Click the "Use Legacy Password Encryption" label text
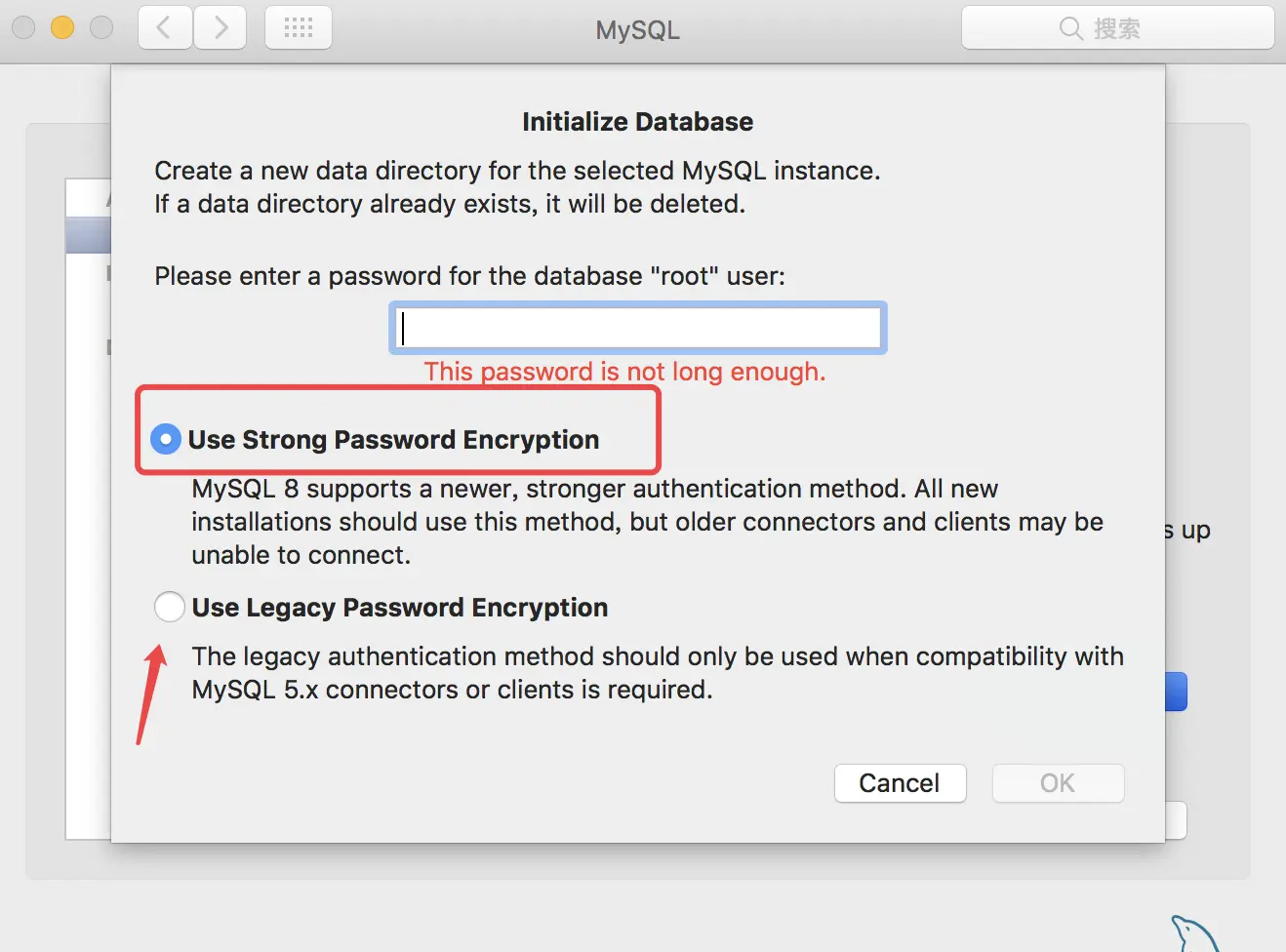 coord(400,608)
